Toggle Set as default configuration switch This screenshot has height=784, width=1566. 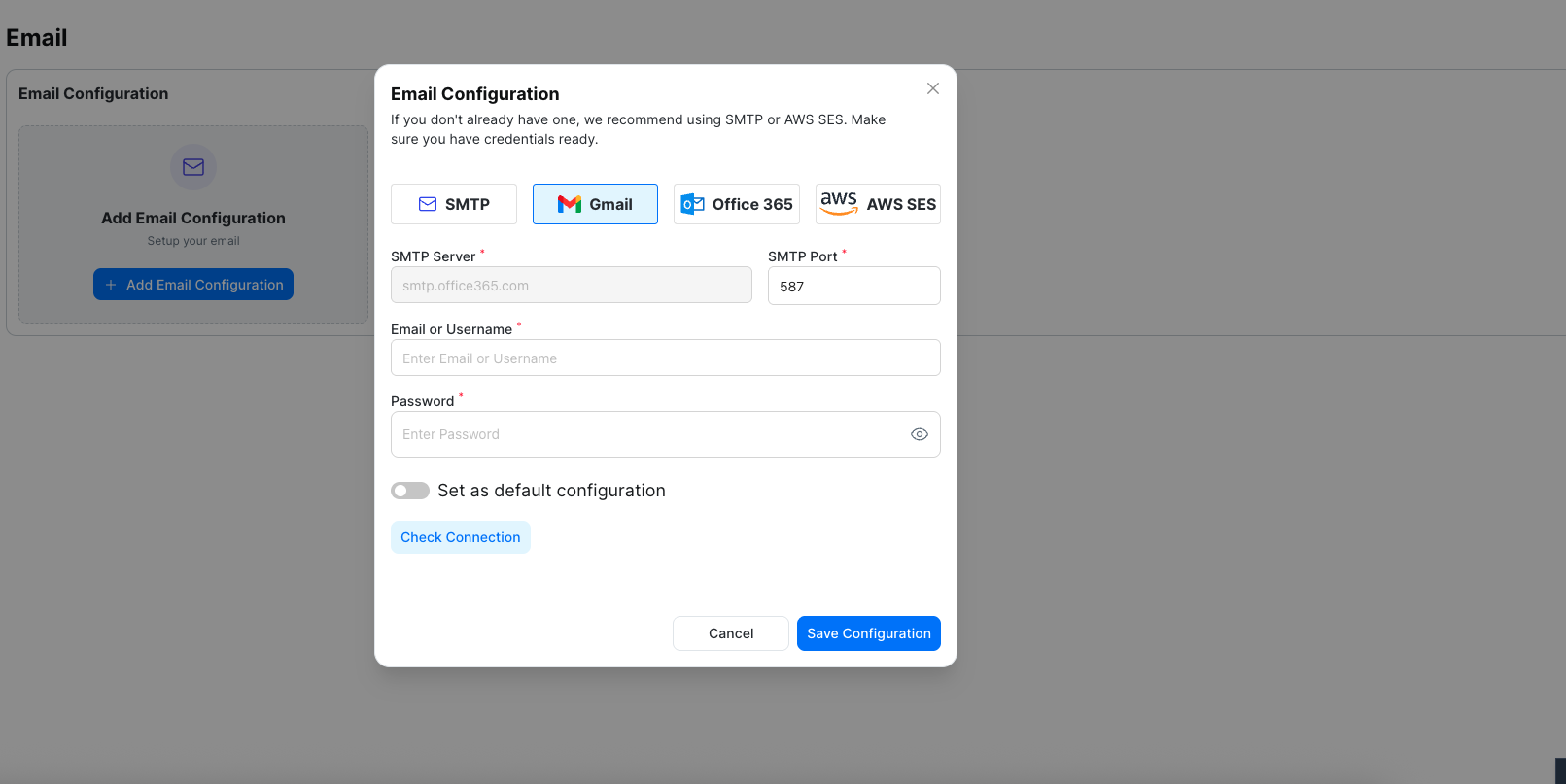click(x=410, y=491)
